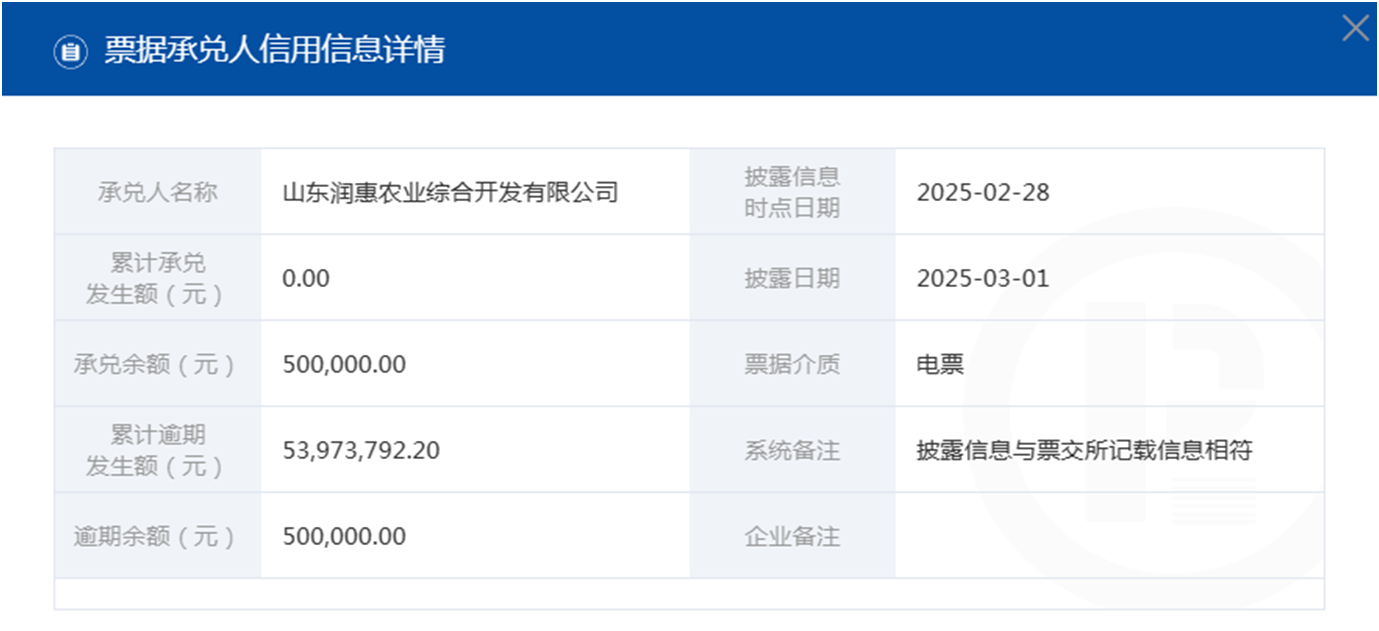Image resolution: width=1379 pixels, height=631 pixels.
Task: Close the credit info details dialog
Action: [1355, 29]
